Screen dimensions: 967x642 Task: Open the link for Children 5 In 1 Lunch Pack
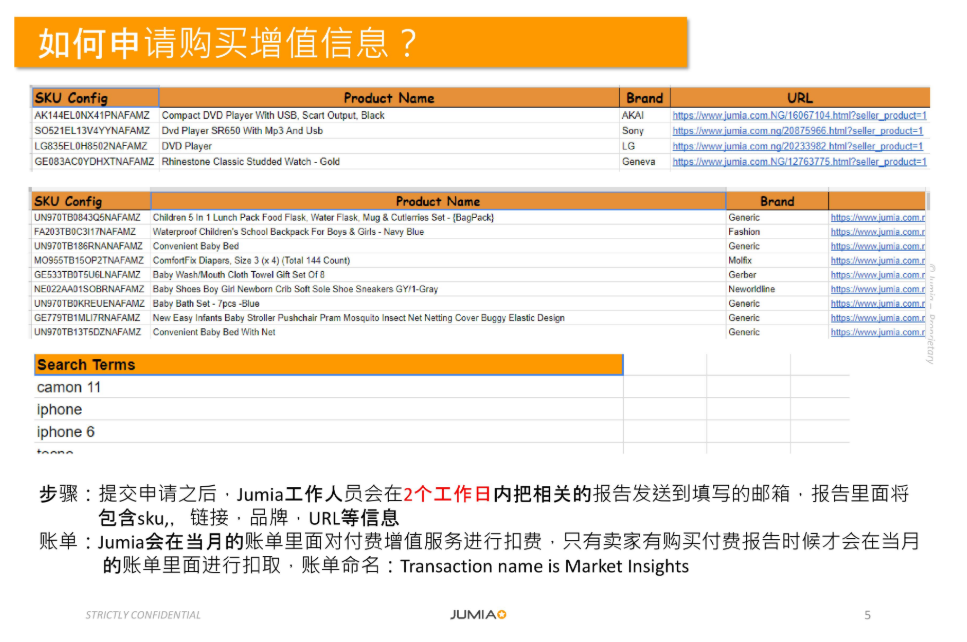[878, 218]
